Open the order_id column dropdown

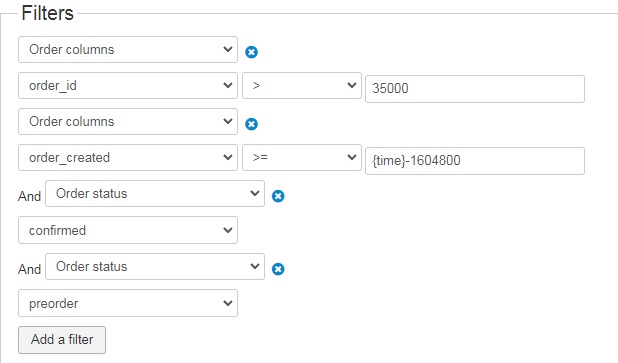pyautogui.click(x=128, y=86)
